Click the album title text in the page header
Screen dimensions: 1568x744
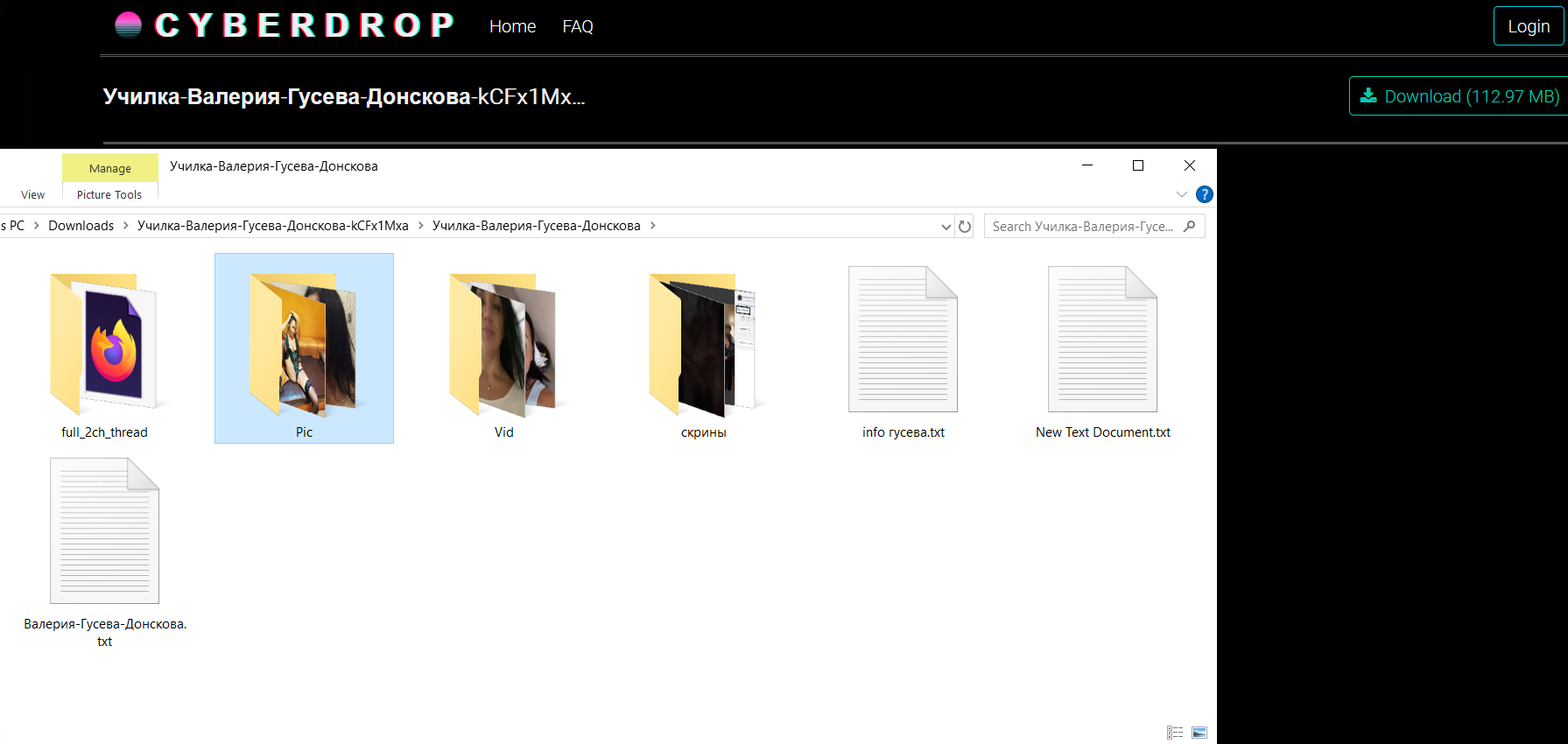[x=344, y=96]
